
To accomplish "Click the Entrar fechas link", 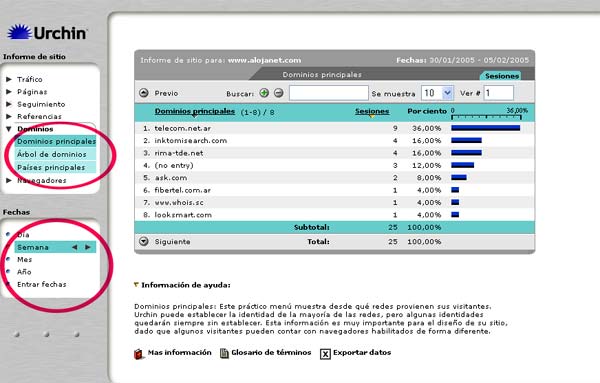I will tap(42, 284).
